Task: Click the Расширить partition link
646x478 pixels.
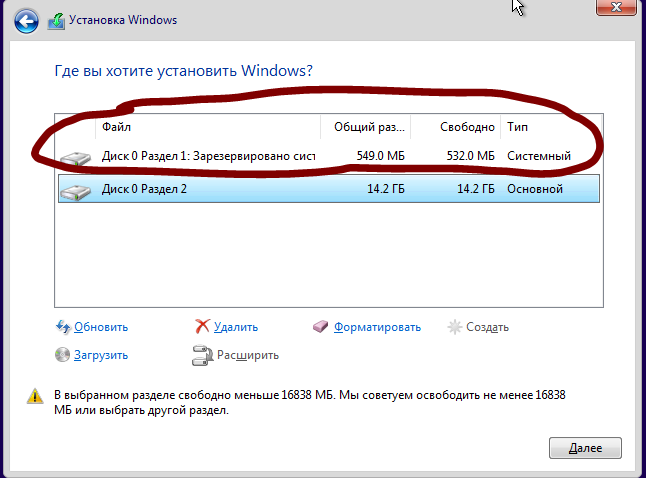Action: tap(248, 355)
